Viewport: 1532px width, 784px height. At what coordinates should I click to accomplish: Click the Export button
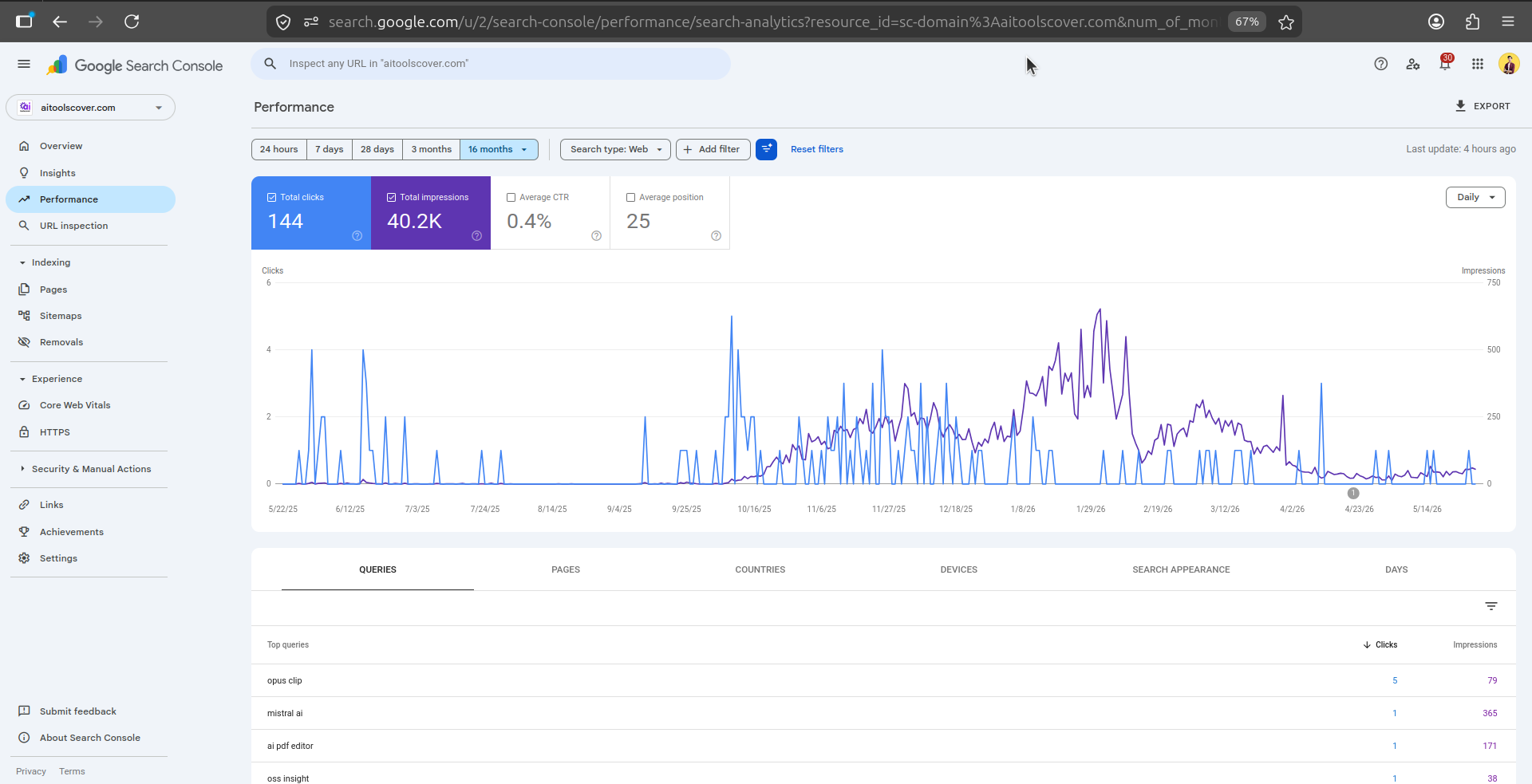tap(1483, 106)
